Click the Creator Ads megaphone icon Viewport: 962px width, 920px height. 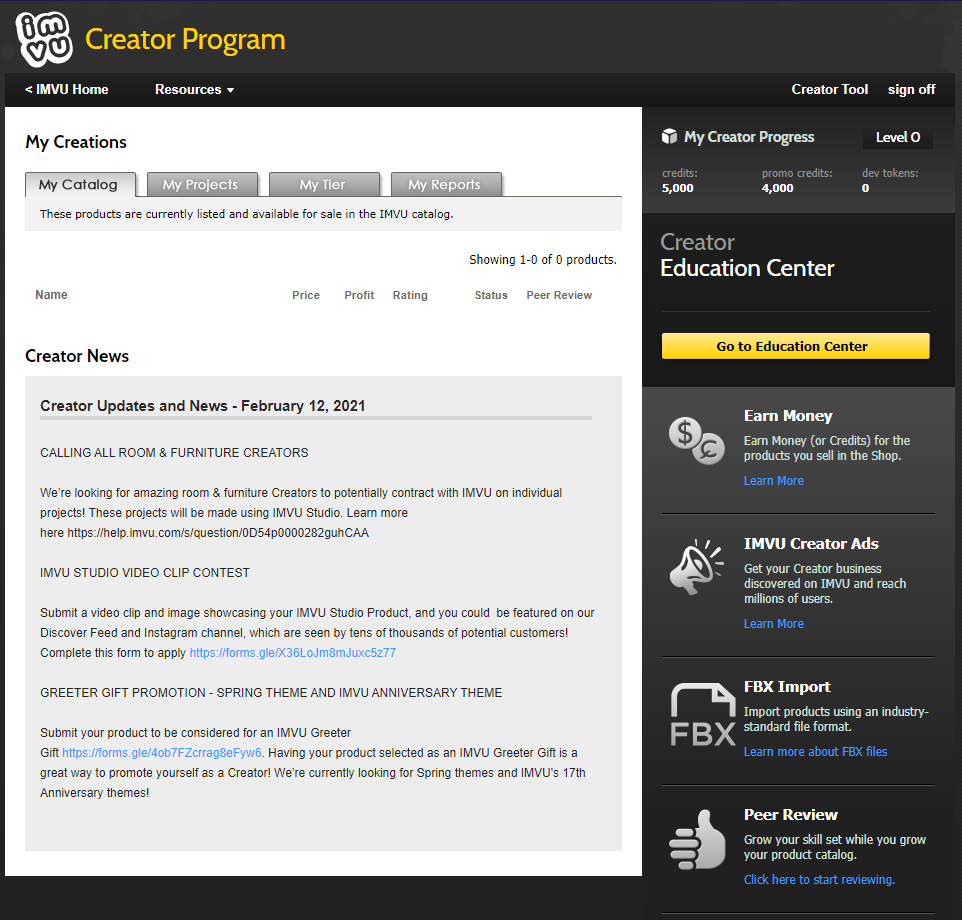click(x=697, y=567)
